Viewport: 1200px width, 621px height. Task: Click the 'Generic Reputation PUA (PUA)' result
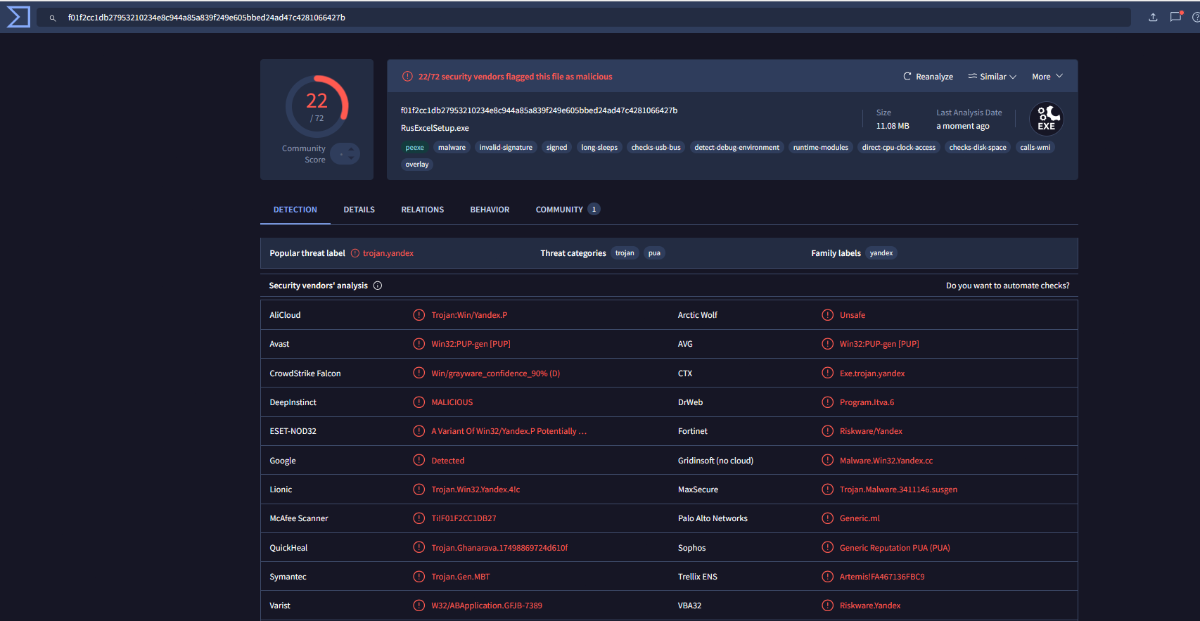click(895, 548)
